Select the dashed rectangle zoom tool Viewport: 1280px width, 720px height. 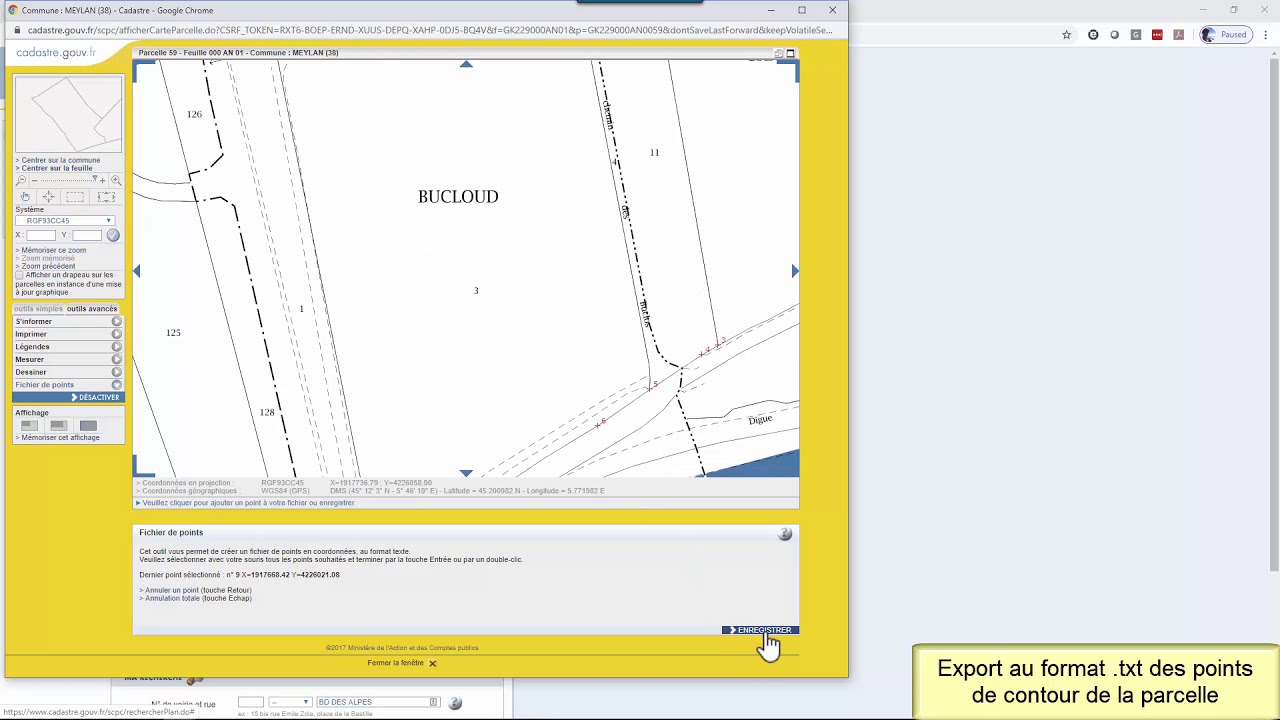[75, 197]
